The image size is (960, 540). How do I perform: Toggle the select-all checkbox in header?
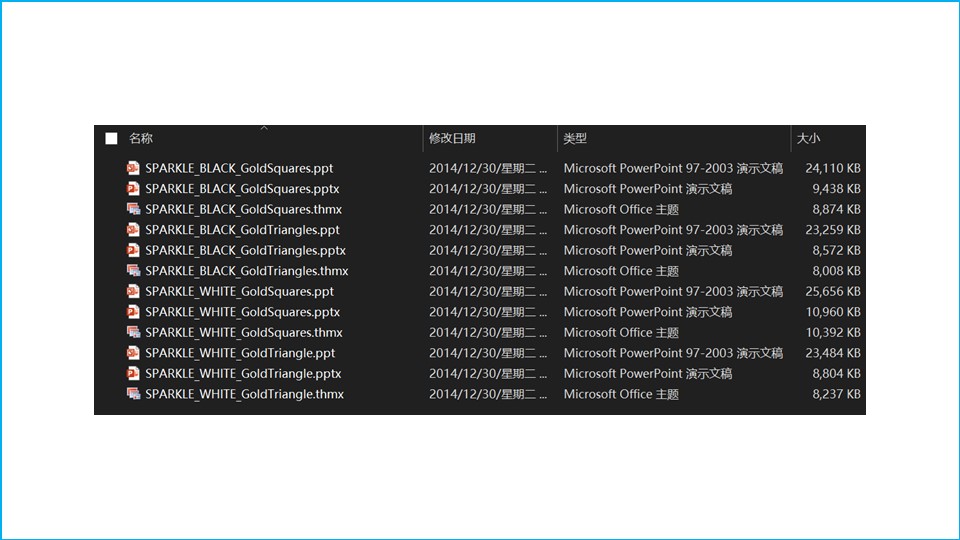[111, 139]
